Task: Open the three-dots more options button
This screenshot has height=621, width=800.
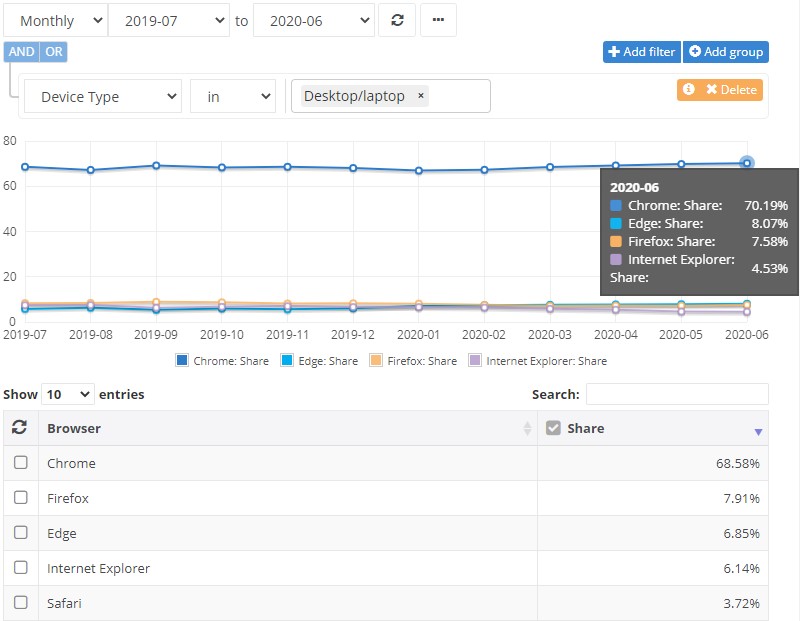Action: click(438, 20)
